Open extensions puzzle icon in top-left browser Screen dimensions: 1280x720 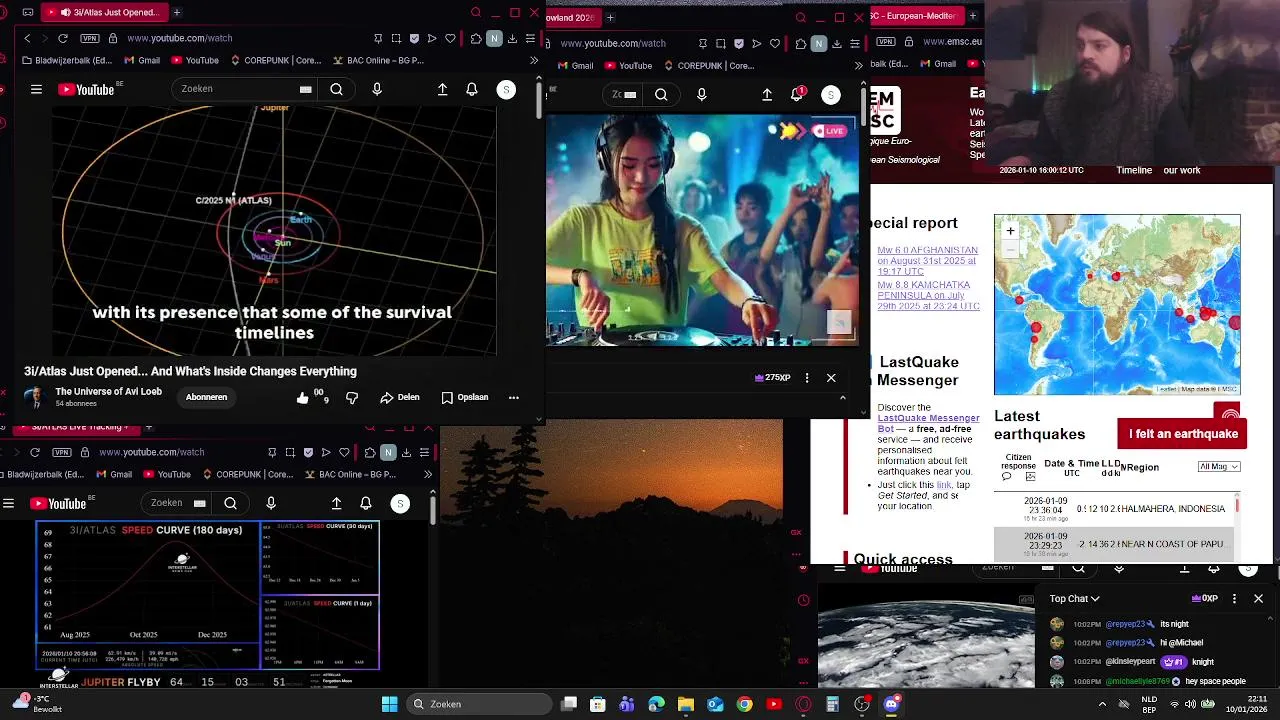pyautogui.click(x=476, y=38)
